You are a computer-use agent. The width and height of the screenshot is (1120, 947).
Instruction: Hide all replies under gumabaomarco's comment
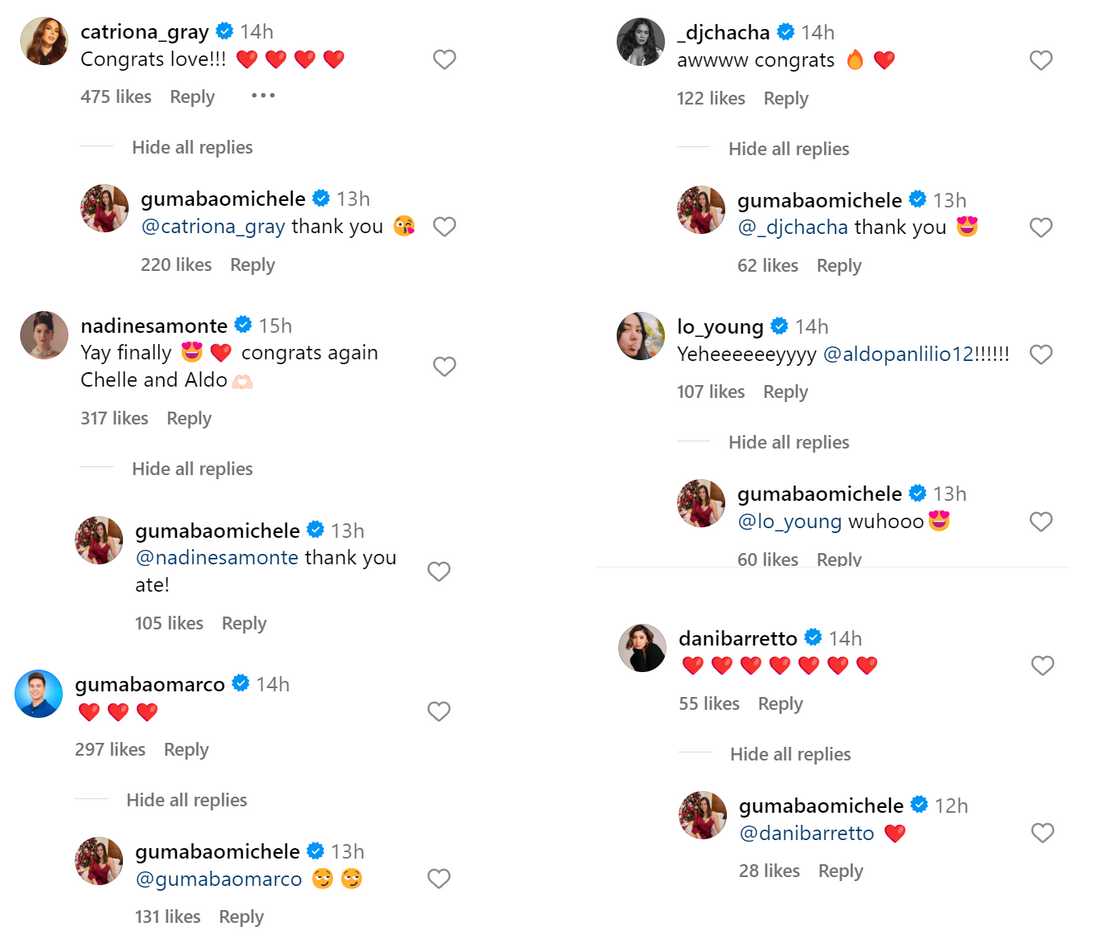pos(186,800)
